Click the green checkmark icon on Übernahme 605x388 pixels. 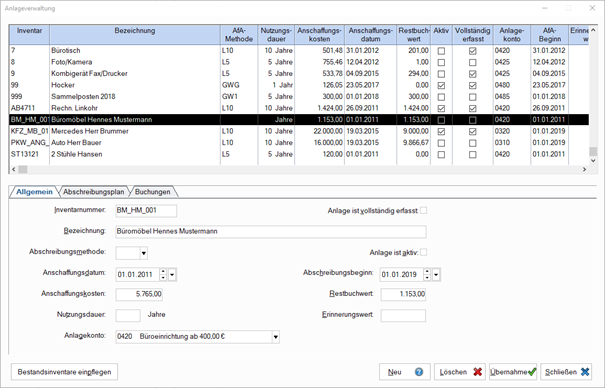(532, 372)
